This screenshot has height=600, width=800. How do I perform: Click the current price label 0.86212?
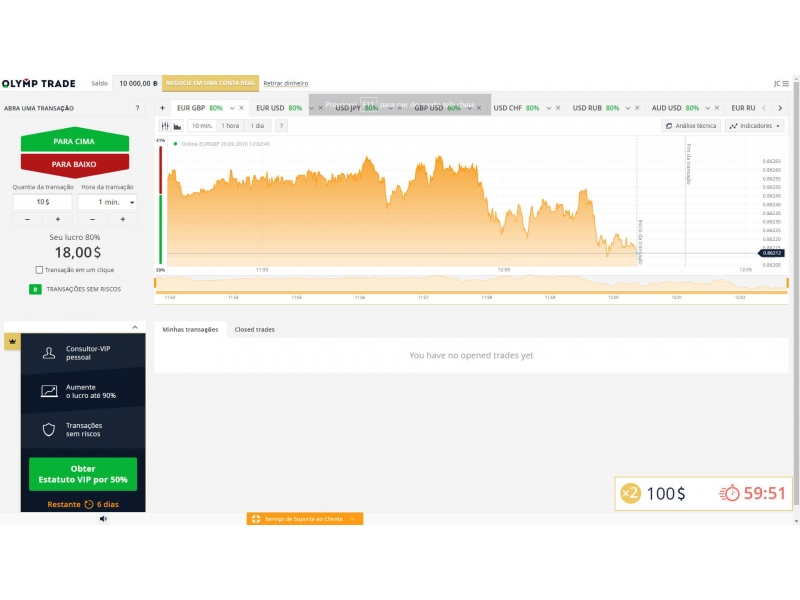coord(771,253)
